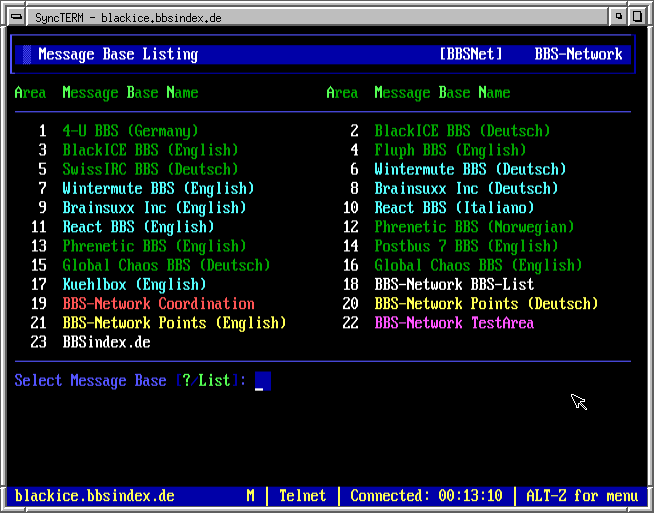The image size is (654, 513).
Task: Select Fluph BBS (English) entry
Action: (x=450, y=150)
